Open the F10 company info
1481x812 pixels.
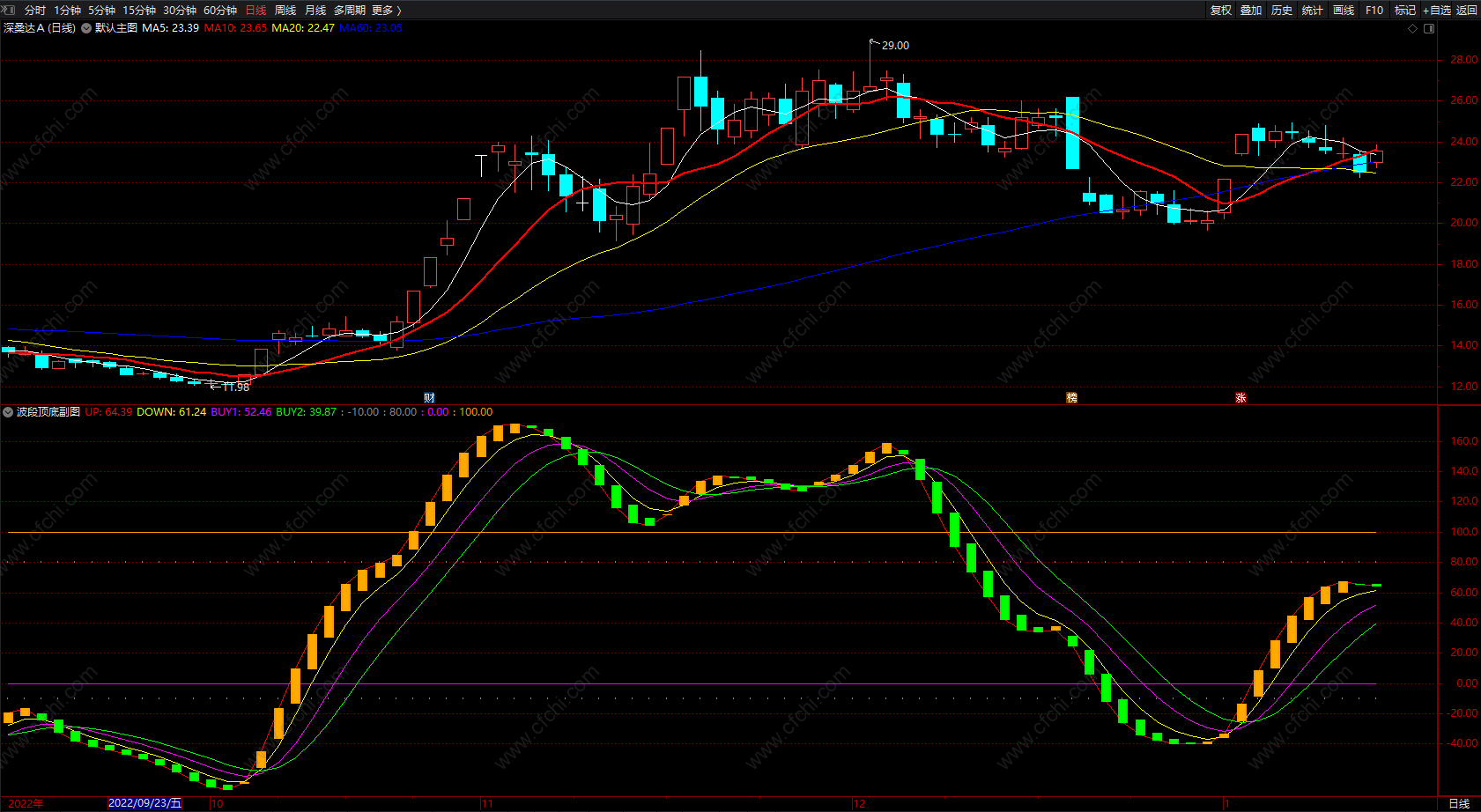pos(1374,10)
